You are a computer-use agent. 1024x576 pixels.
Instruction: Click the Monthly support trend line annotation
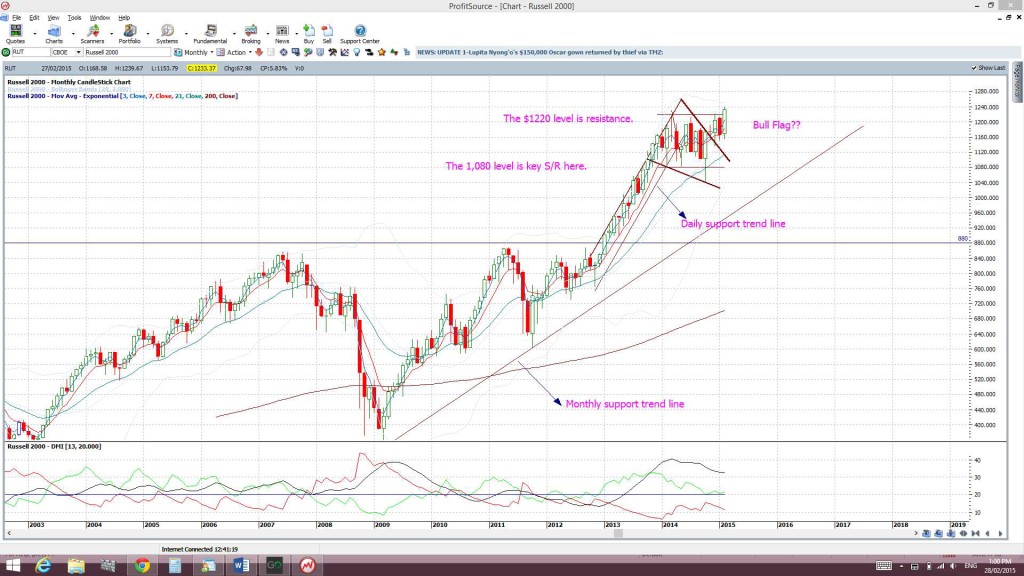click(x=625, y=404)
